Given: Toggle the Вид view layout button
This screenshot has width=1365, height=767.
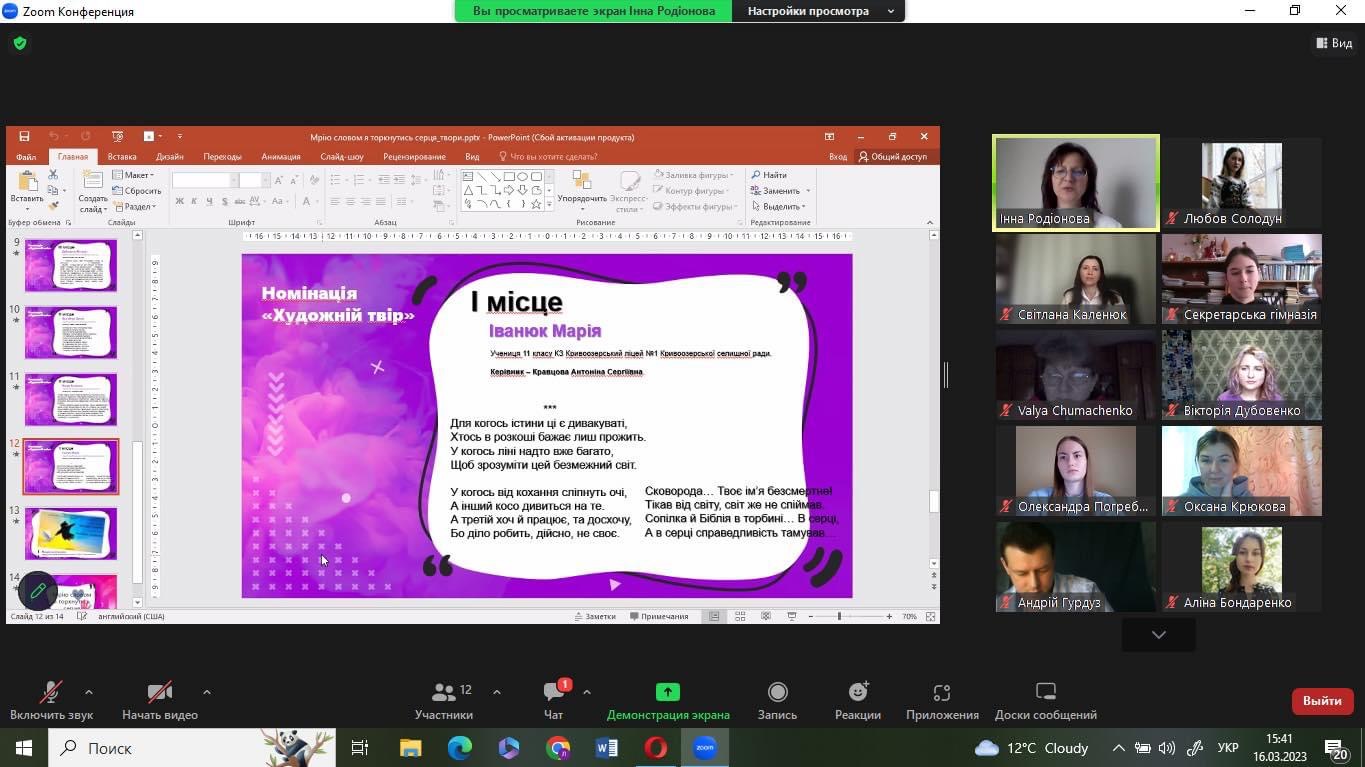Looking at the screenshot, I should click(1334, 43).
